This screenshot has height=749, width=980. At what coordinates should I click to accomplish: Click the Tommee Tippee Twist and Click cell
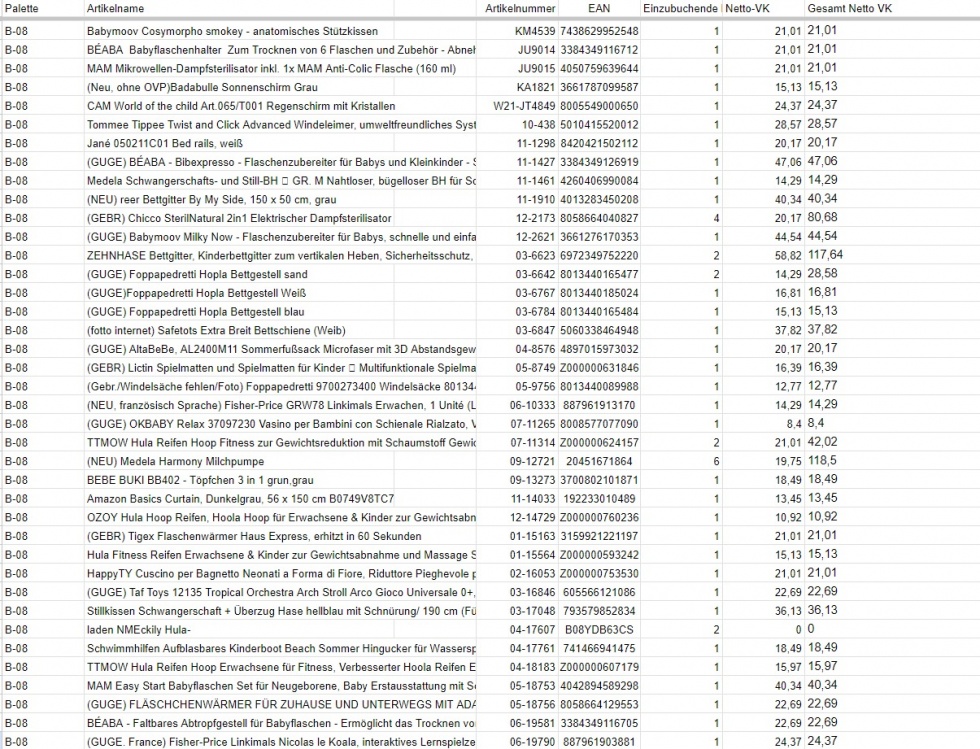click(x=280, y=125)
